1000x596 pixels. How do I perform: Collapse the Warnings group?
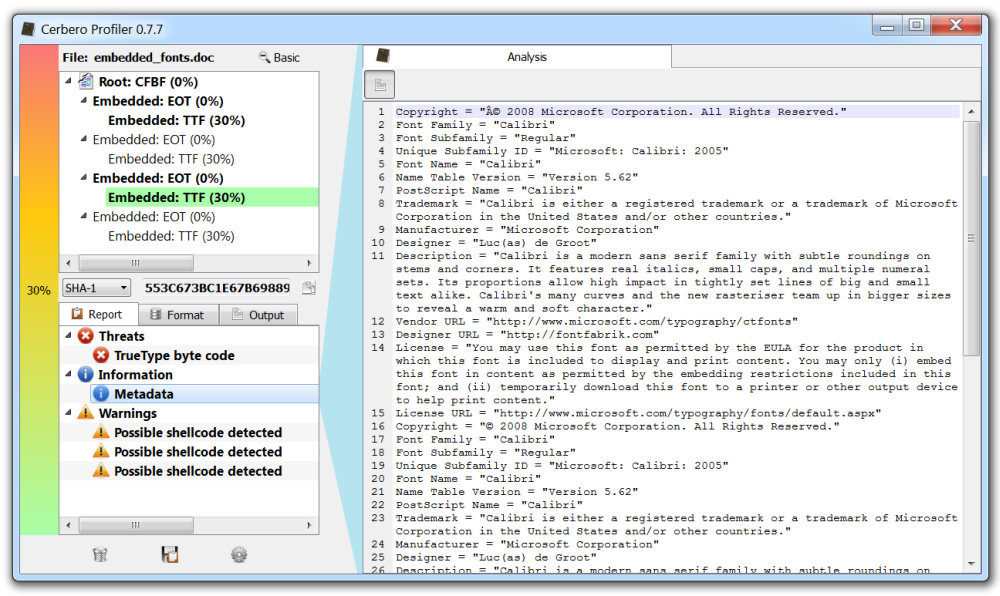tap(68, 412)
